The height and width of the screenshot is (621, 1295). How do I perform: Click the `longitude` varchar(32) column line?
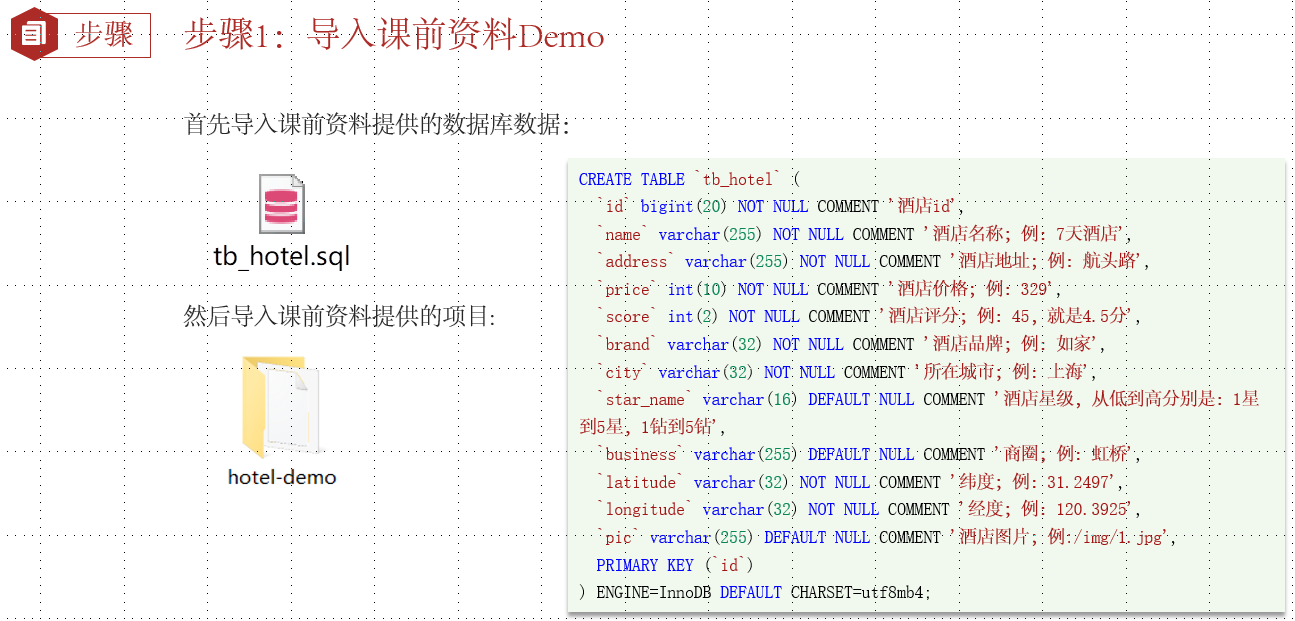pos(867,510)
